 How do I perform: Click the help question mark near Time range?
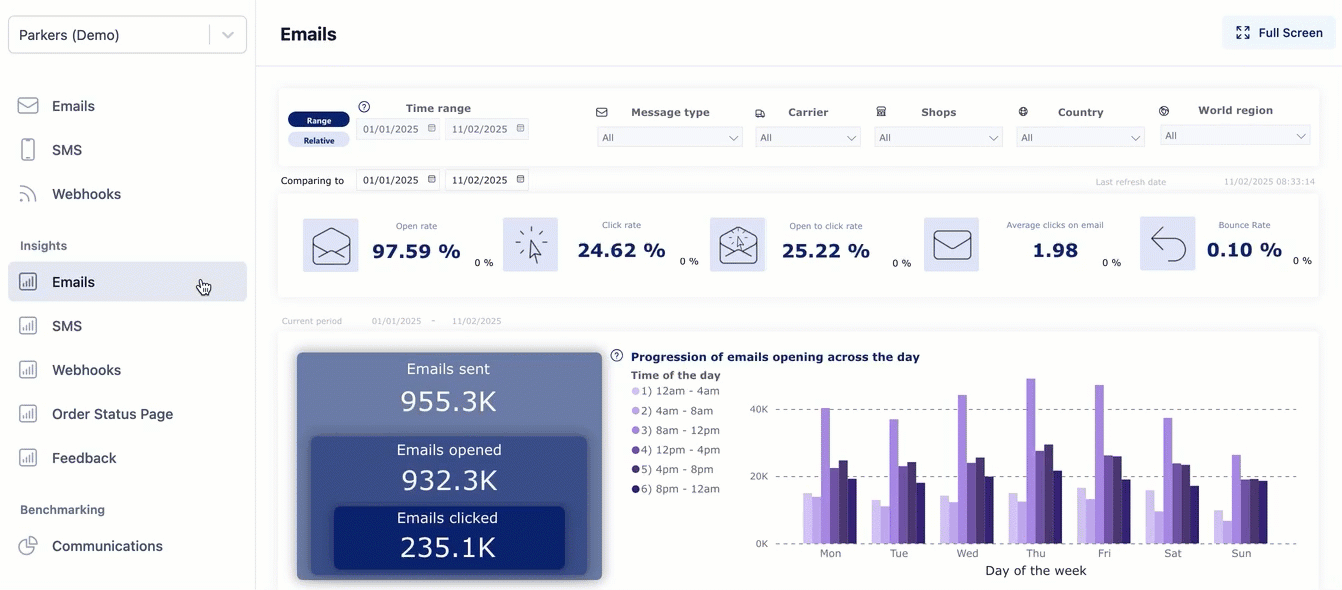click(x=364, y=106)
